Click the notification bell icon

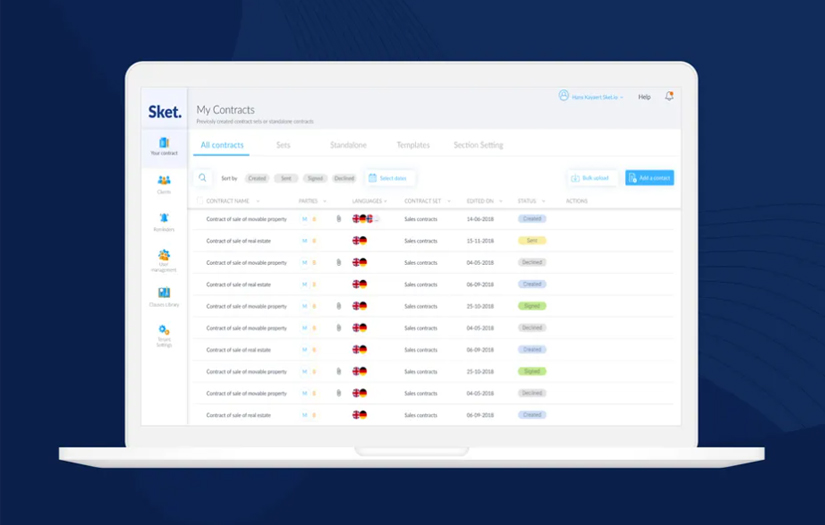(x=669, y=96)
